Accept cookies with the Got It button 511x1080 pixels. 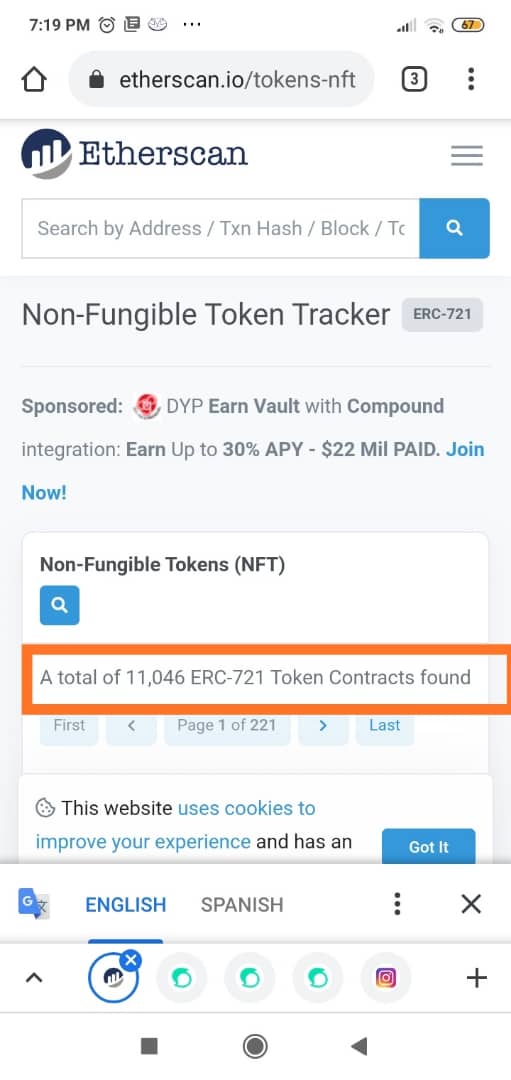click(429, 847)
